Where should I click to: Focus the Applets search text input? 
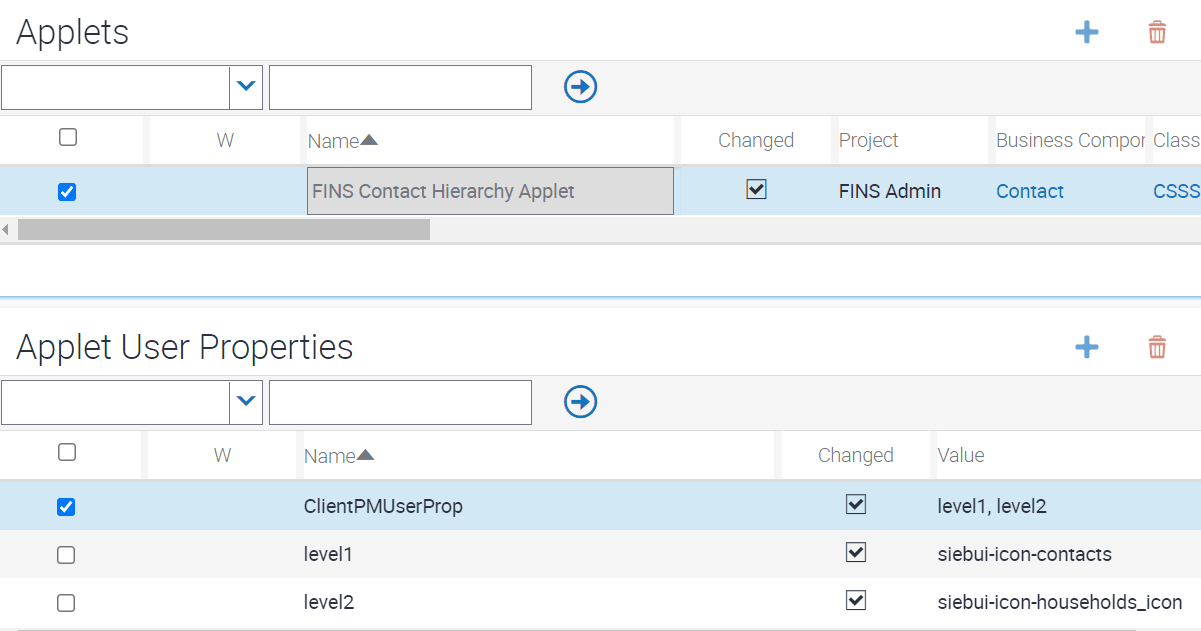coord(400,88)
